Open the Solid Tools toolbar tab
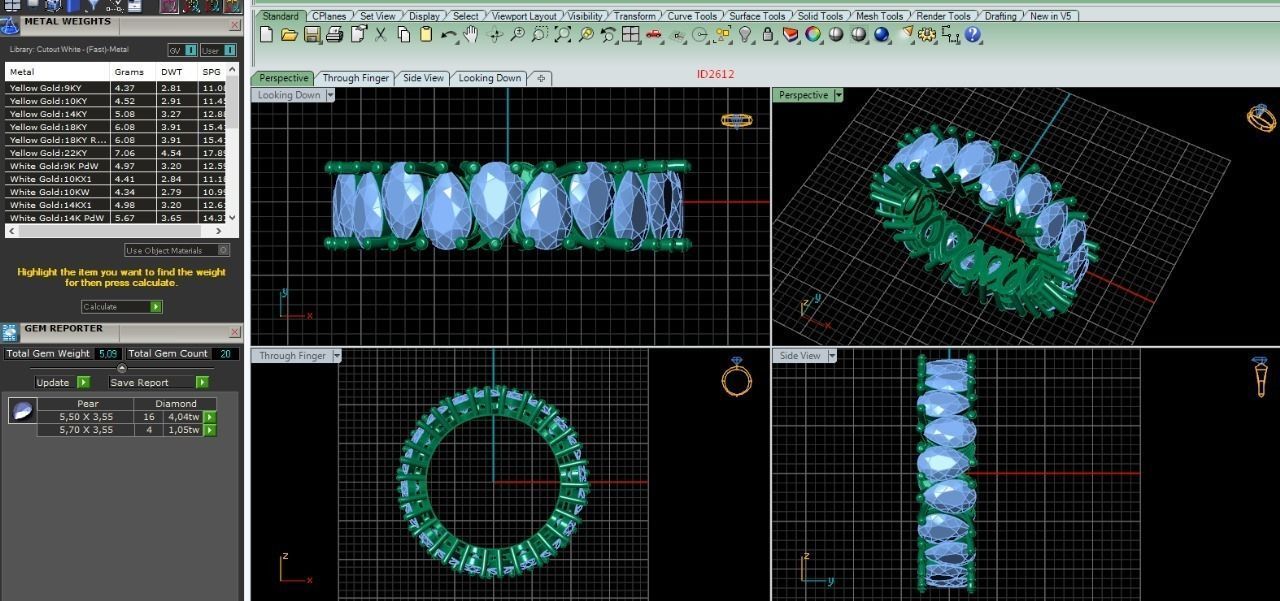 (x=820, y=16)
